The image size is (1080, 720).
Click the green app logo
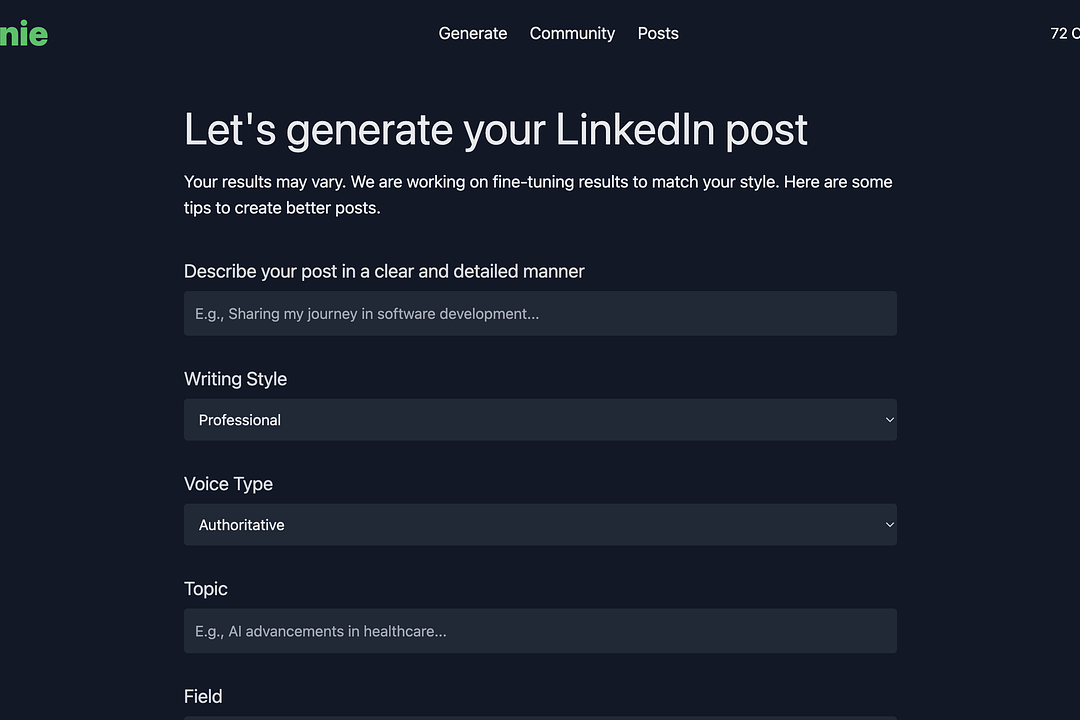24,33
